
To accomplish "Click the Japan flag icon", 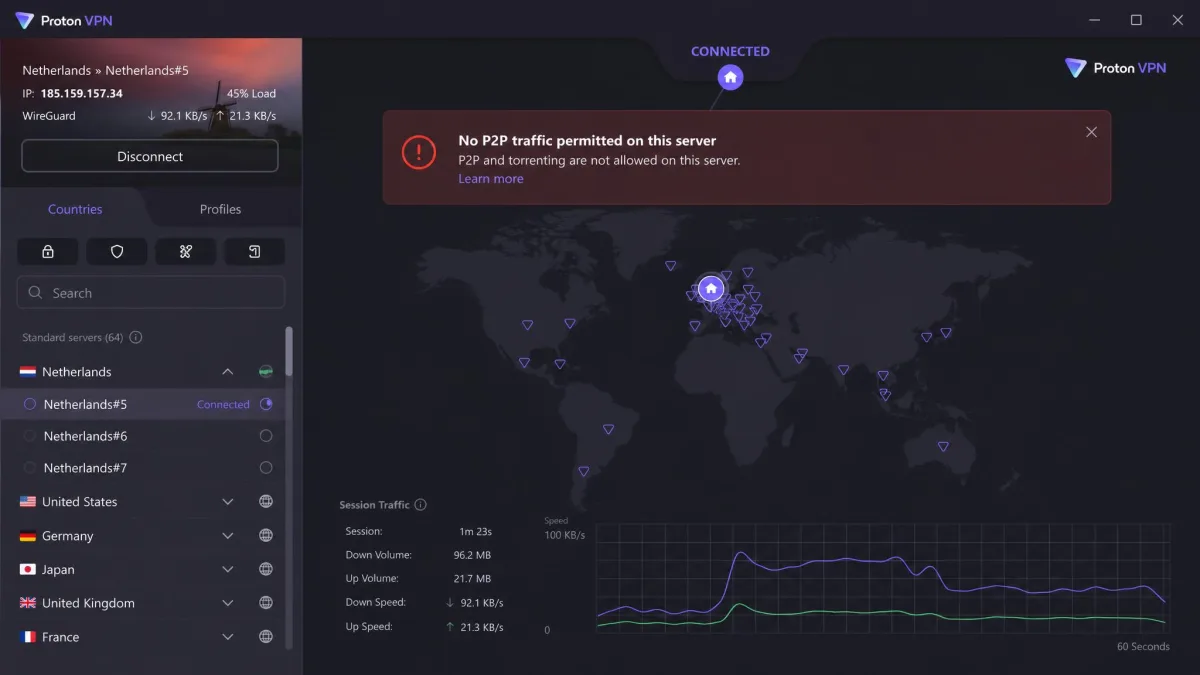I will 28,569.
